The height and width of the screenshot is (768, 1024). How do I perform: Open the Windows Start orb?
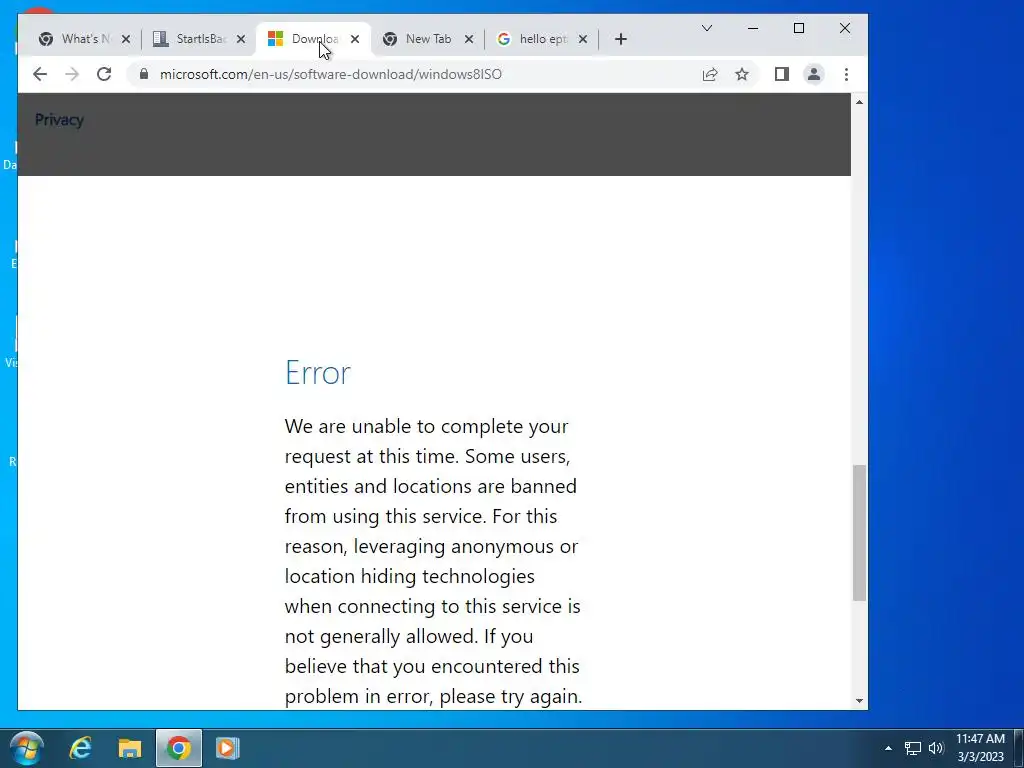coord(26,748)
